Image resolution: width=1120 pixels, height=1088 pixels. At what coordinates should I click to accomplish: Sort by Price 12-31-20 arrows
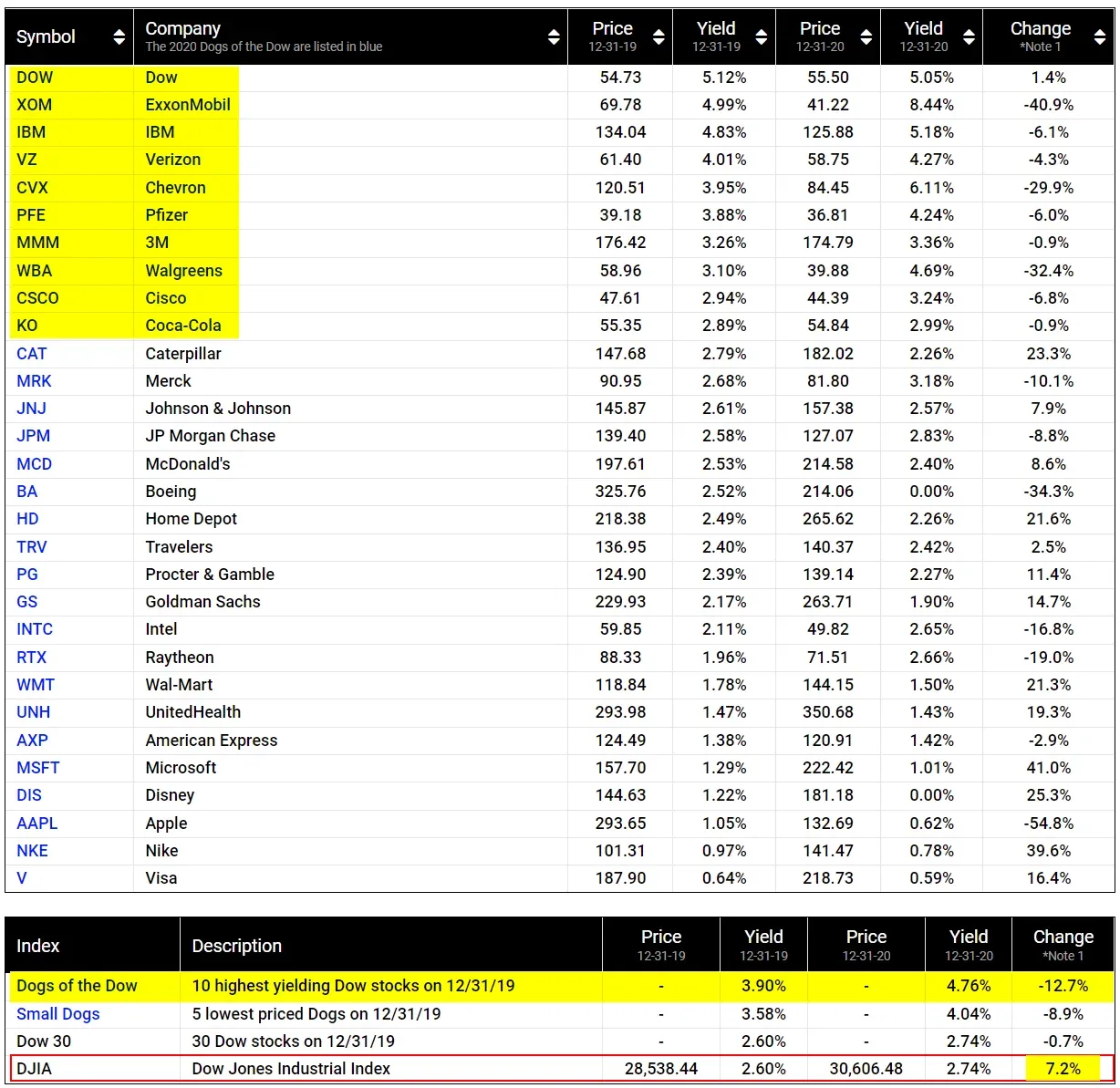(x=866, y=36)
